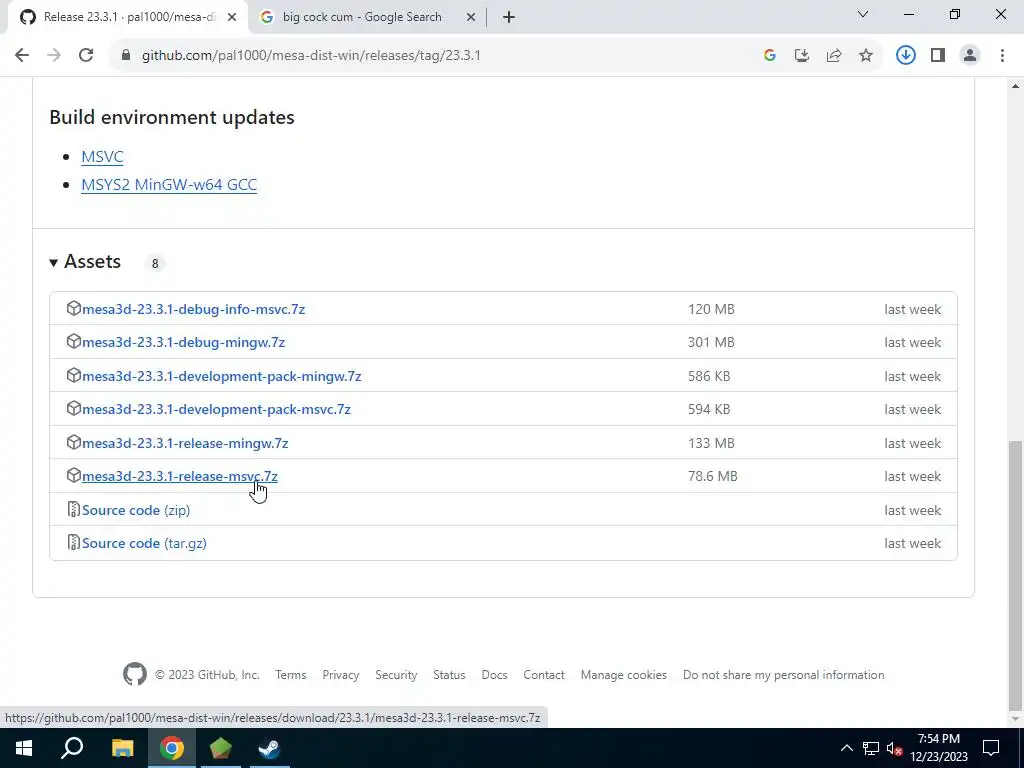Click package icon of debug-info-msvc asset
Image resolution: width=1024 pixels, height=768 pixels.
coord(74,308)
